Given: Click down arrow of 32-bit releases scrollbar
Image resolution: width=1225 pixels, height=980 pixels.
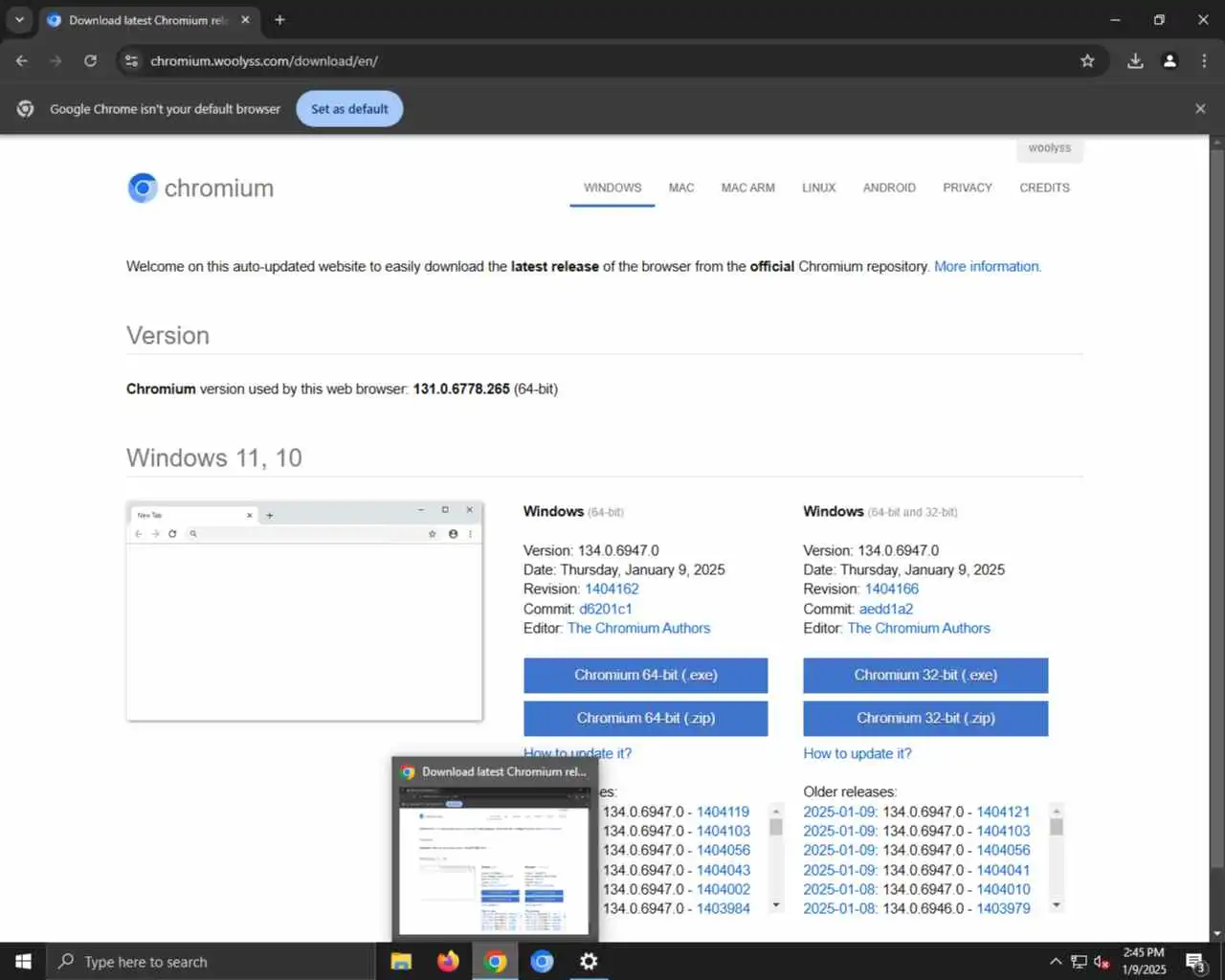Looking at the screenshot, I should [1057, 905].
